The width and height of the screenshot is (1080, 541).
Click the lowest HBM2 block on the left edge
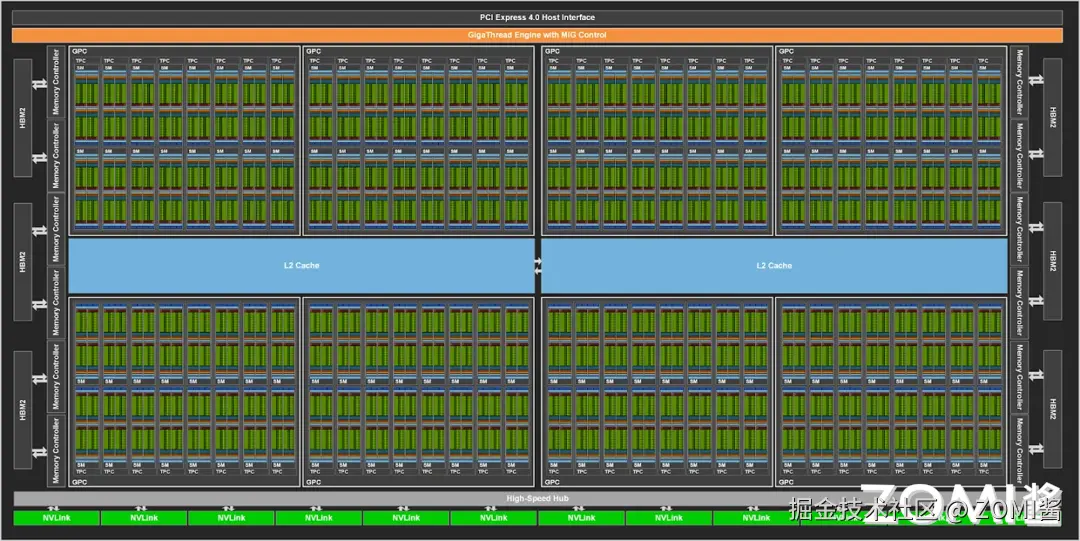(23, 409)
